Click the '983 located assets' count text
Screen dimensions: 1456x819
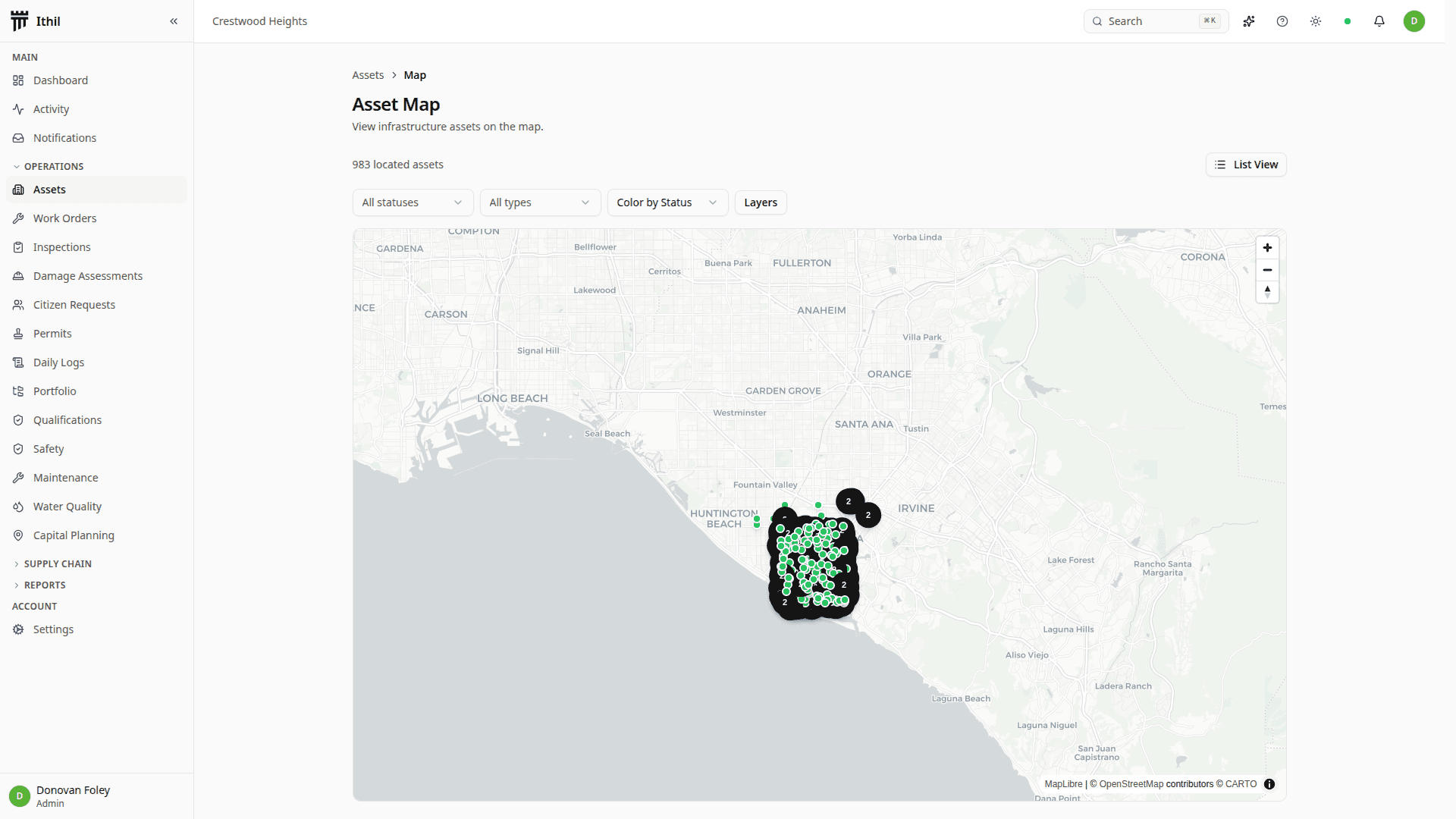pyautogui.click(x=397, y=165)
